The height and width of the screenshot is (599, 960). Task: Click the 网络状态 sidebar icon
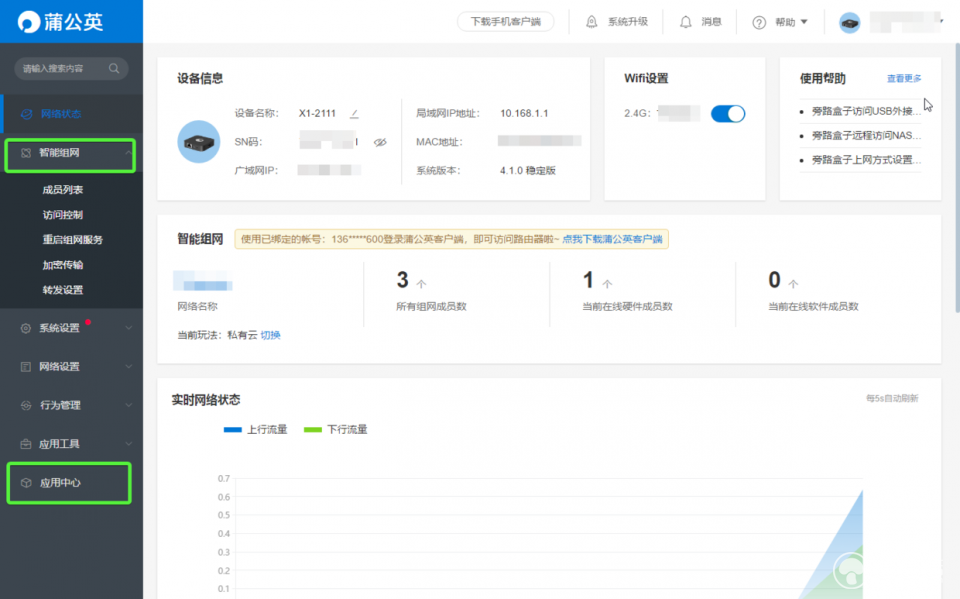pyautogui.click(x=26, y=114)
